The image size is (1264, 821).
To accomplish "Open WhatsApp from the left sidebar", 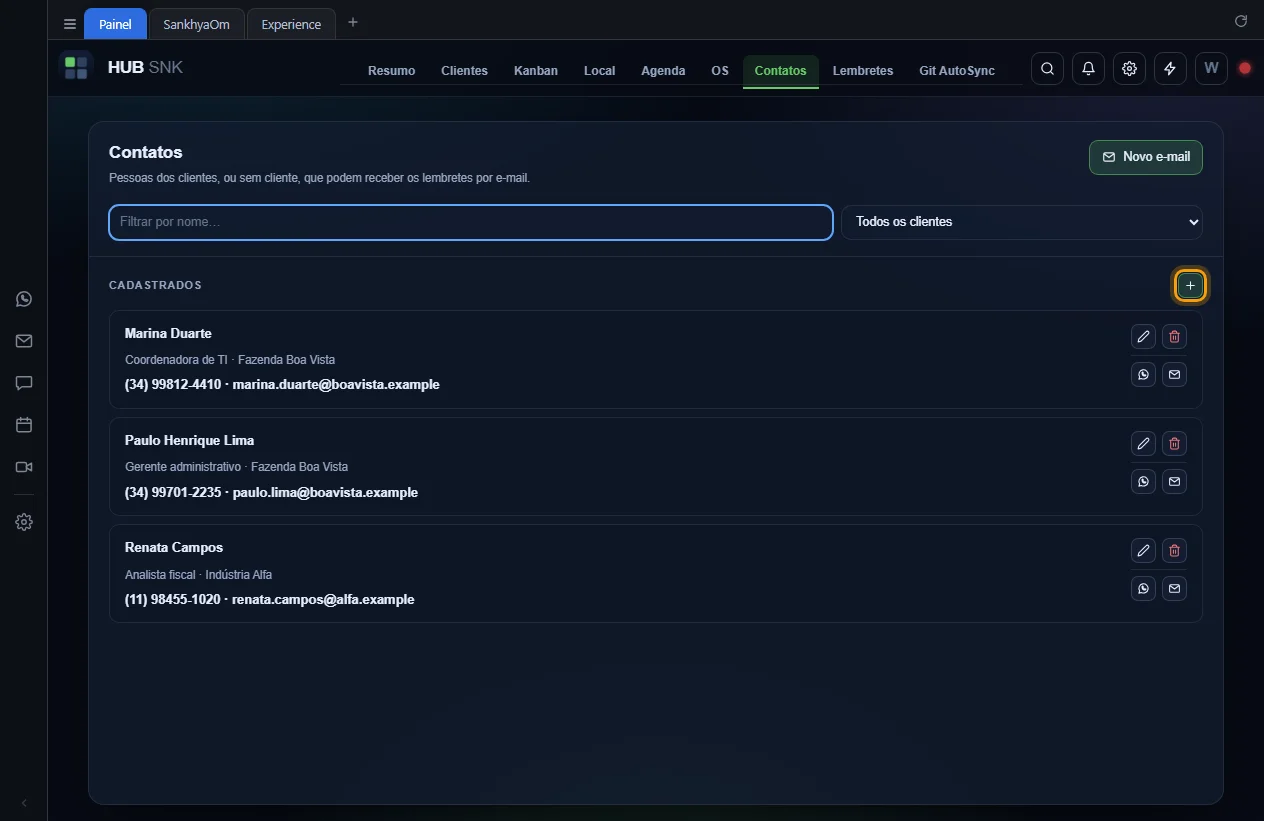I will [x=24, y=299].
